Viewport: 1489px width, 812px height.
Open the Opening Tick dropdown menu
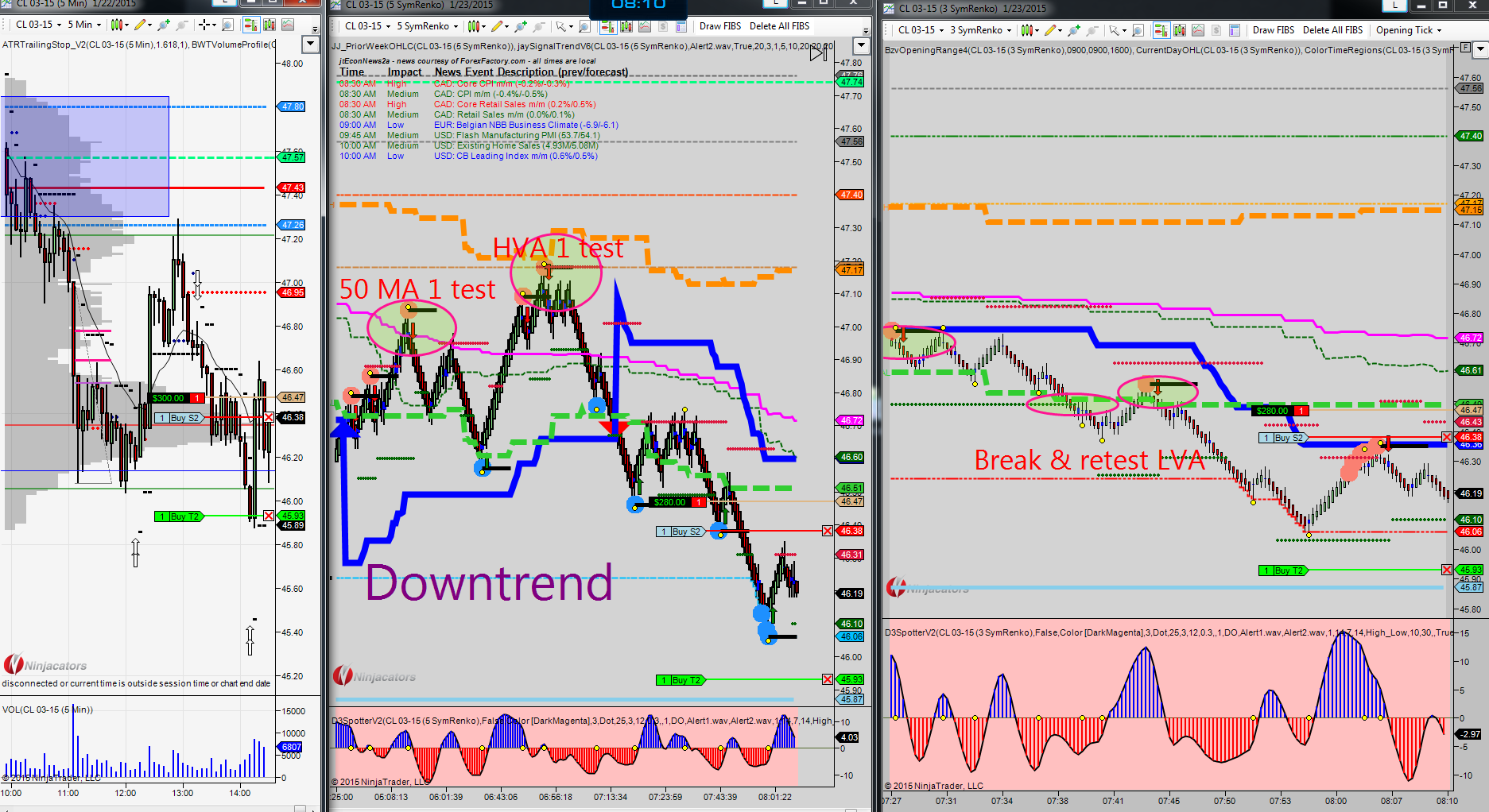click(x=1409, y=30)
